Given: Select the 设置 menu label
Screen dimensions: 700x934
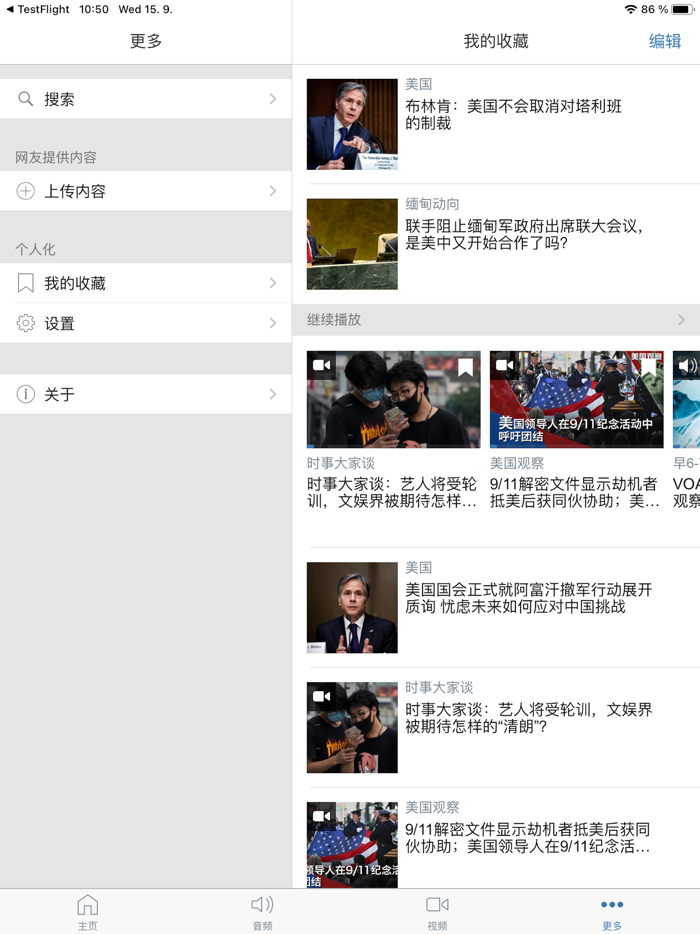Looking at the screenshot, I should tap(59, 323).
